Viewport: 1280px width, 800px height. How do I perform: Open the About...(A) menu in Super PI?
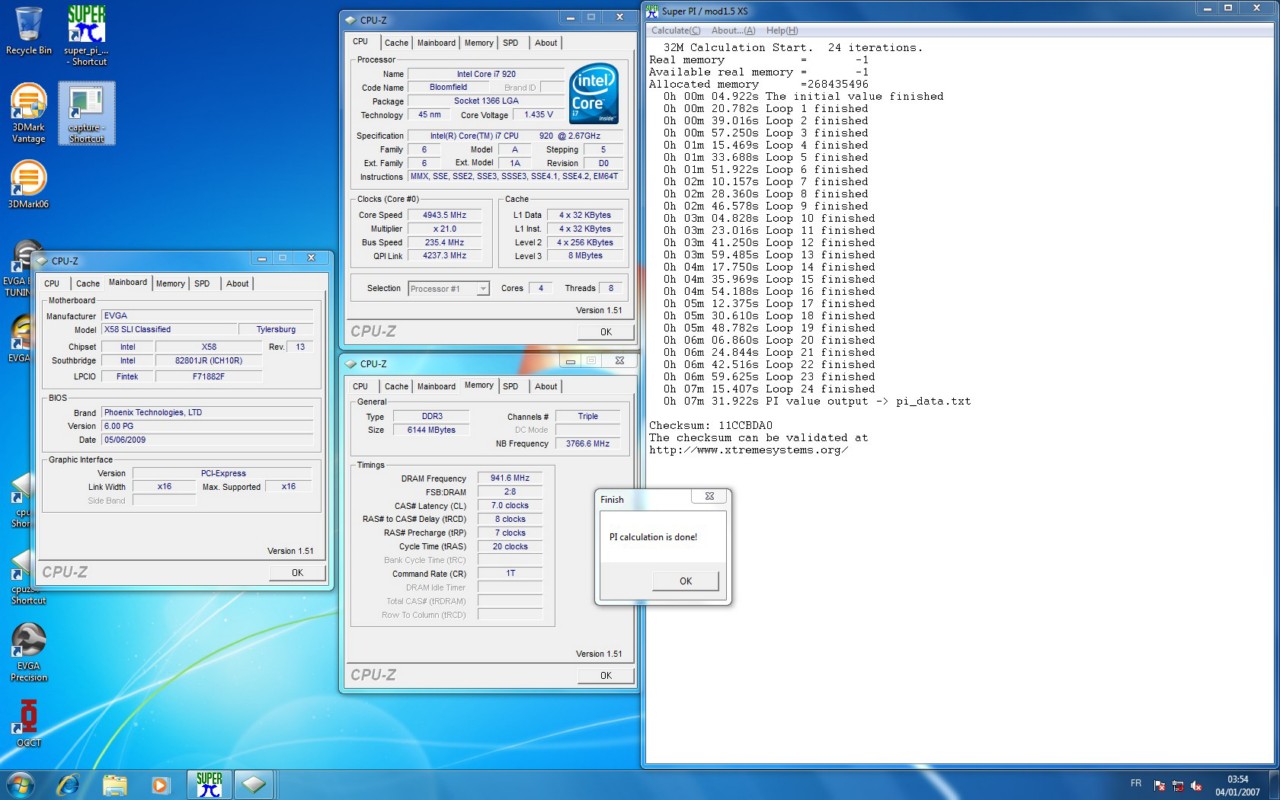(x=733, y=30)
